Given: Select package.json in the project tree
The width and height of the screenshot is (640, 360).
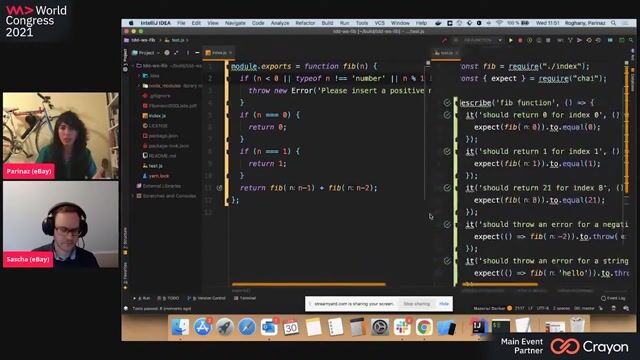Looking at the screenshot, I should pos(160,136).
